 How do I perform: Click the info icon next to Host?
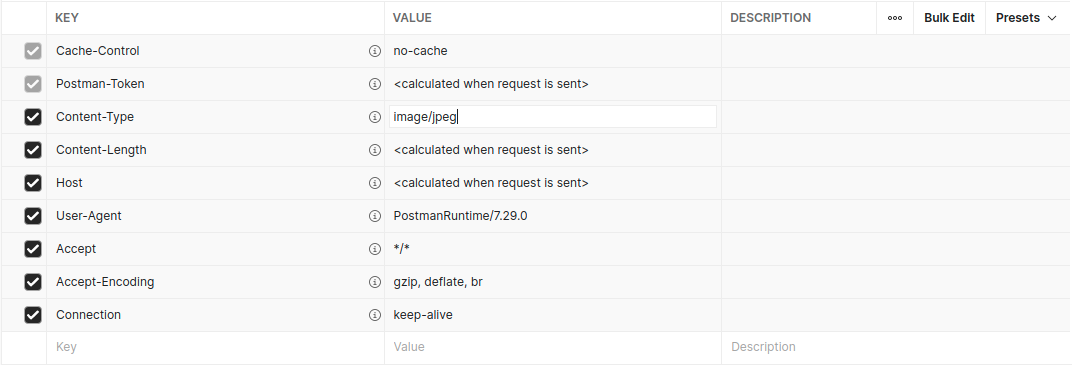tap(375, 183)
